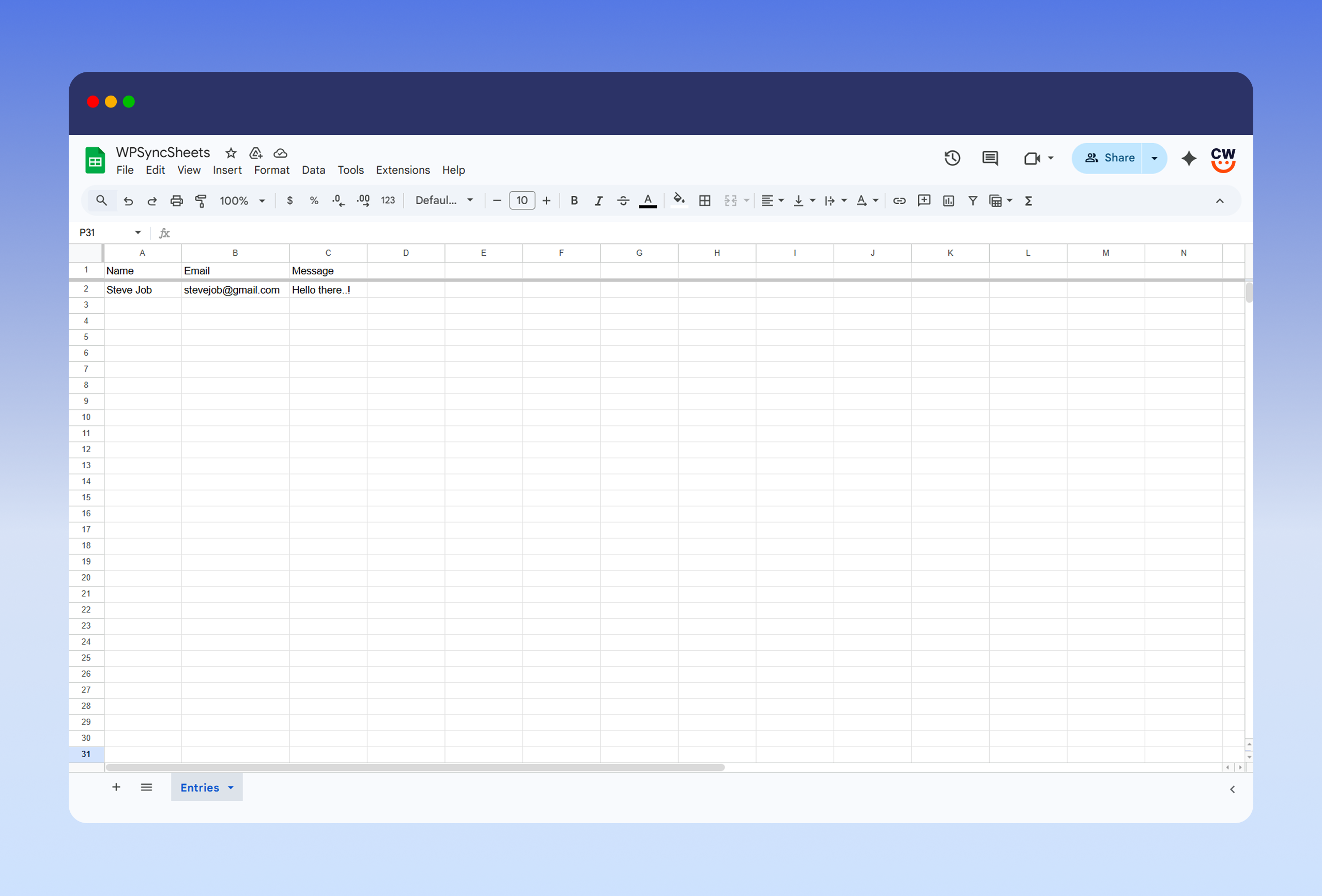Viewport: 1322px width, 896px height.
Task: Click the name box showing P31
Action: [110, 233]
